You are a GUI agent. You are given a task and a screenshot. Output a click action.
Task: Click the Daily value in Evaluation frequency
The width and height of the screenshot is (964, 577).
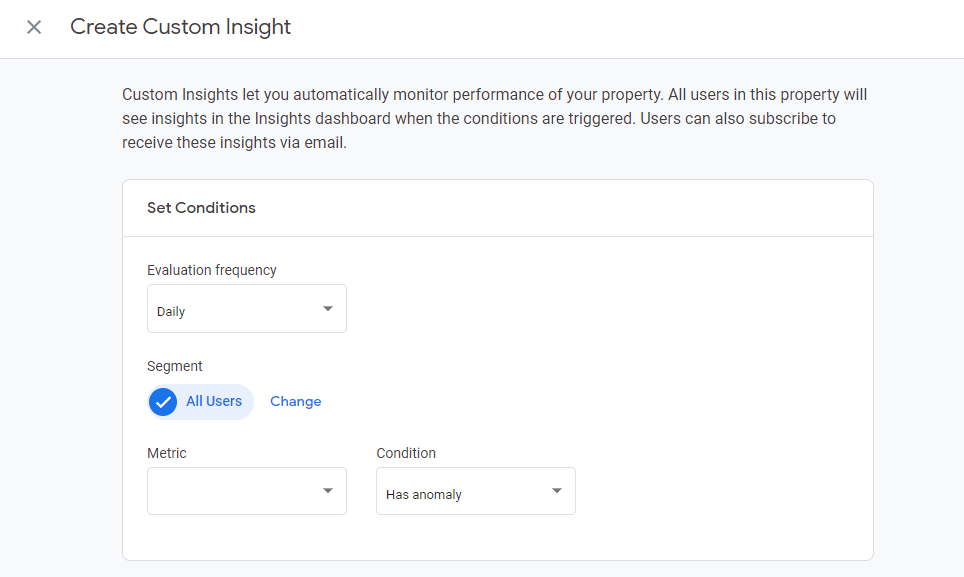tap(171, 312)
